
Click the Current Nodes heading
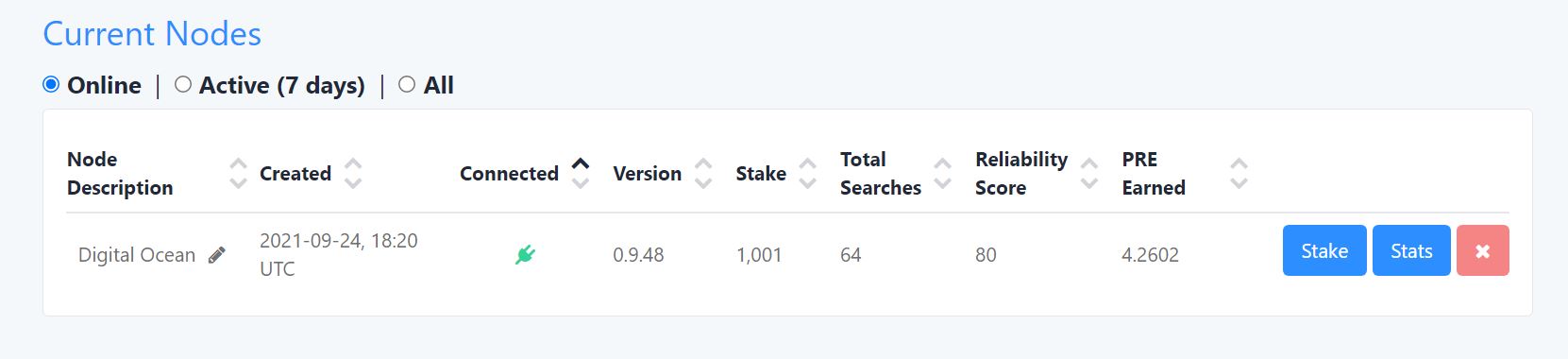pyautogui.click(x=152, y=34)
